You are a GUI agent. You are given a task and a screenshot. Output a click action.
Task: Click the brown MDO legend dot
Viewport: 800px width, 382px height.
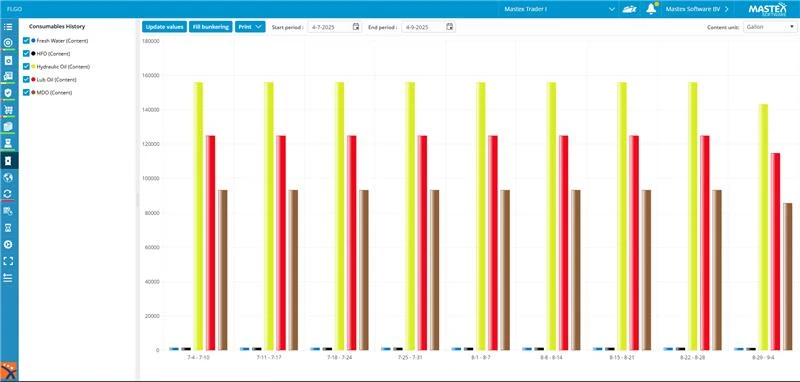pyautogui.click(x=33, y=92)
